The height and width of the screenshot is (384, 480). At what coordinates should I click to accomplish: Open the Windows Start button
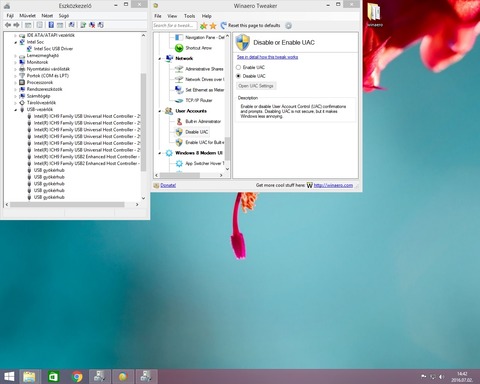coord(9,377)
